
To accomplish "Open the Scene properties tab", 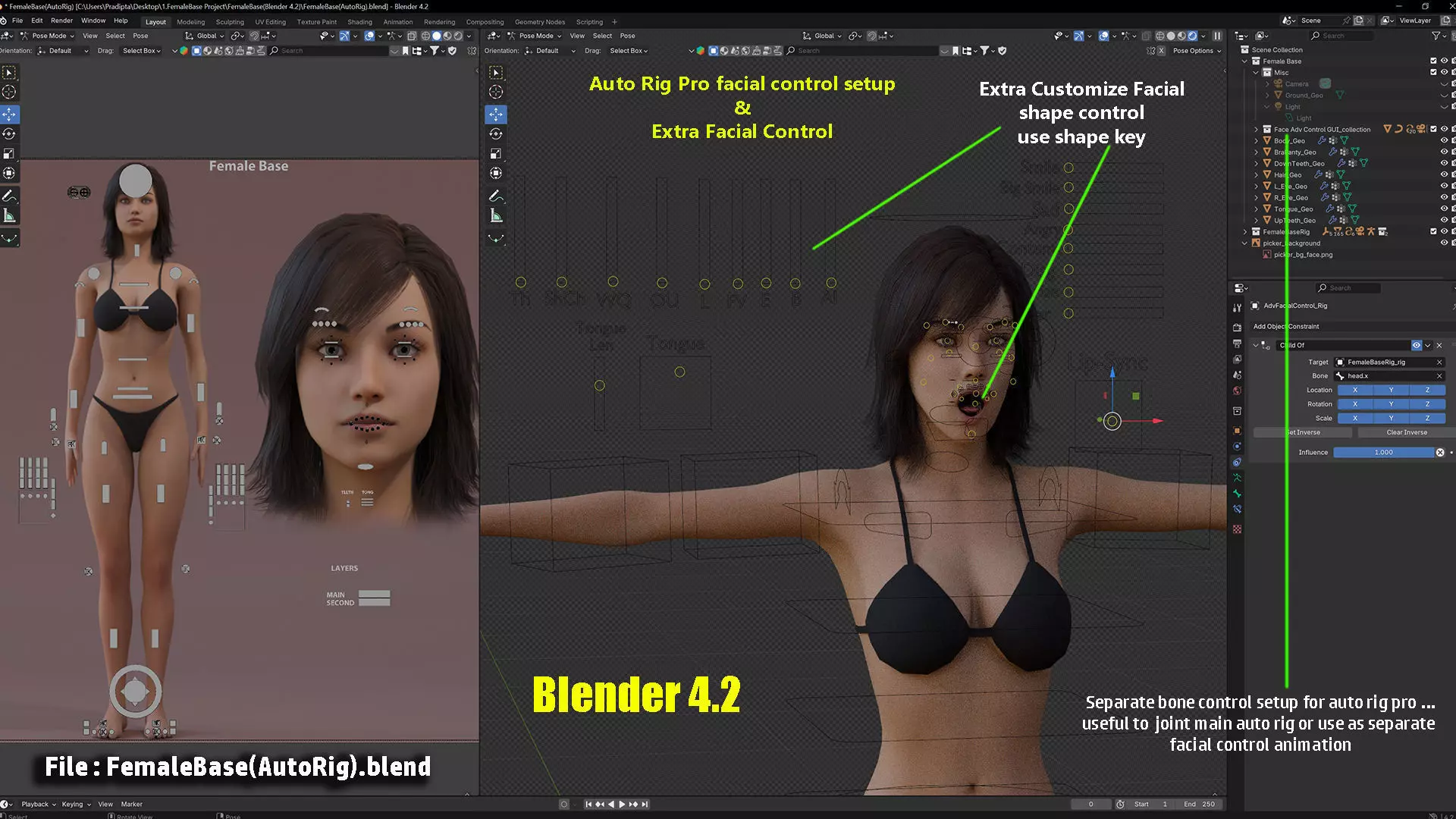I will 1237,375.
